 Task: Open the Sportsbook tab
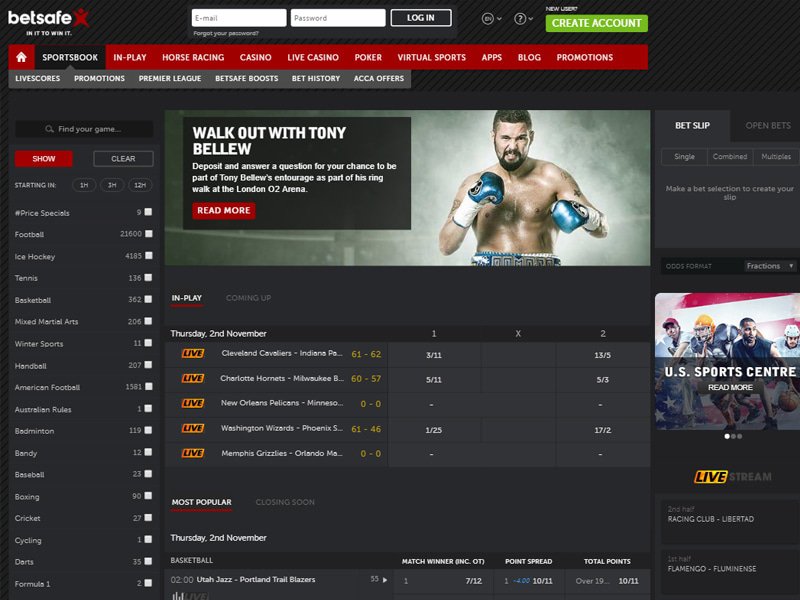coord(70,57)
